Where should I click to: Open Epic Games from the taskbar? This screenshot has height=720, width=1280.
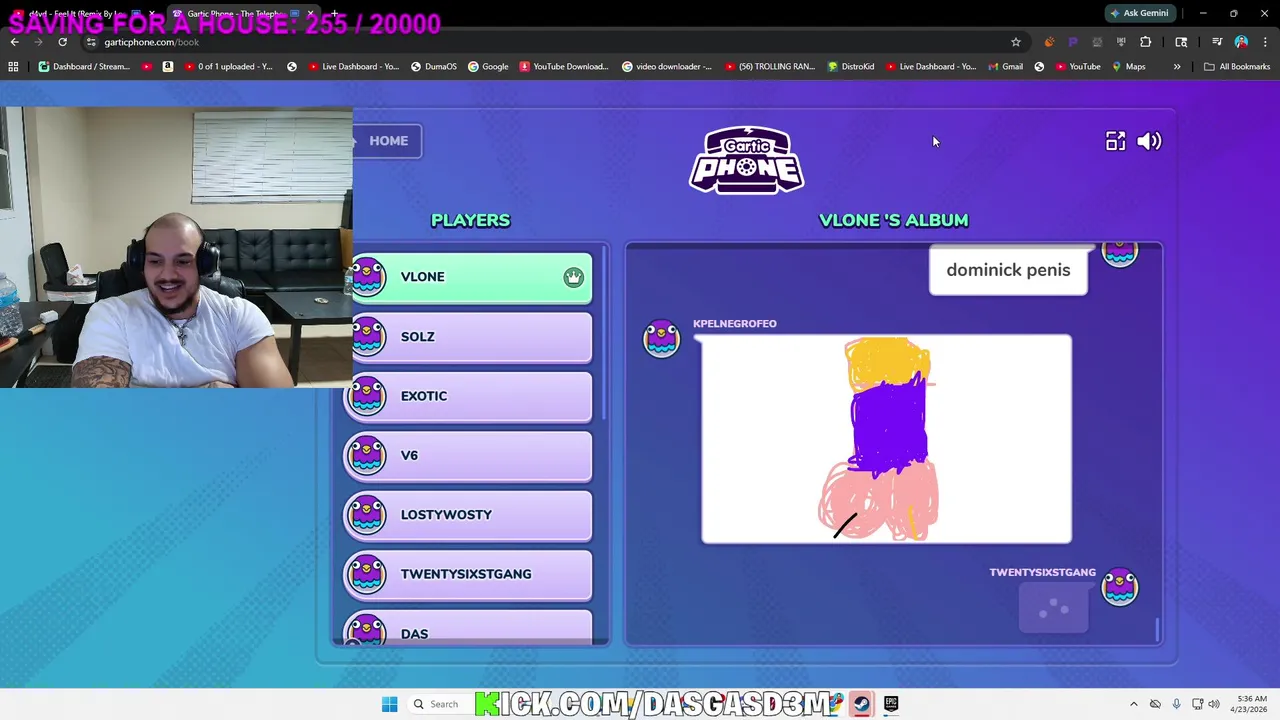point(891,704)
